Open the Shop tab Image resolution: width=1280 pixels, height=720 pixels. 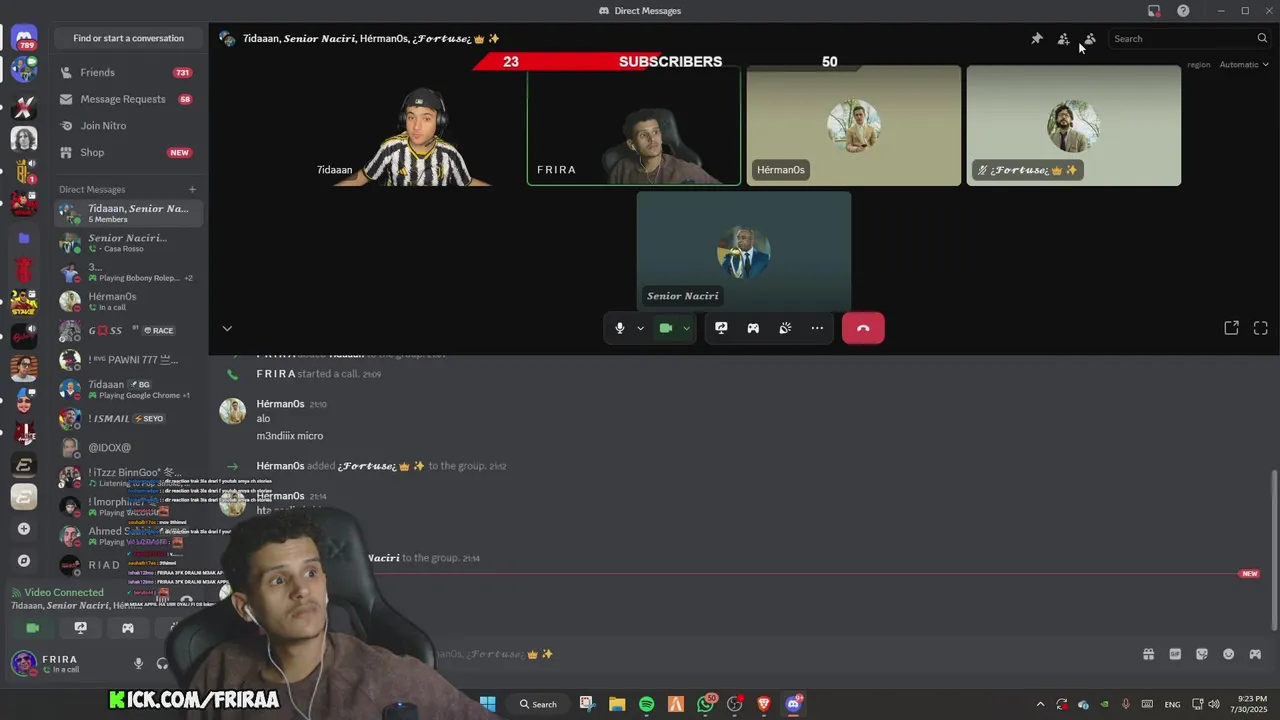[x=128, y=152]
